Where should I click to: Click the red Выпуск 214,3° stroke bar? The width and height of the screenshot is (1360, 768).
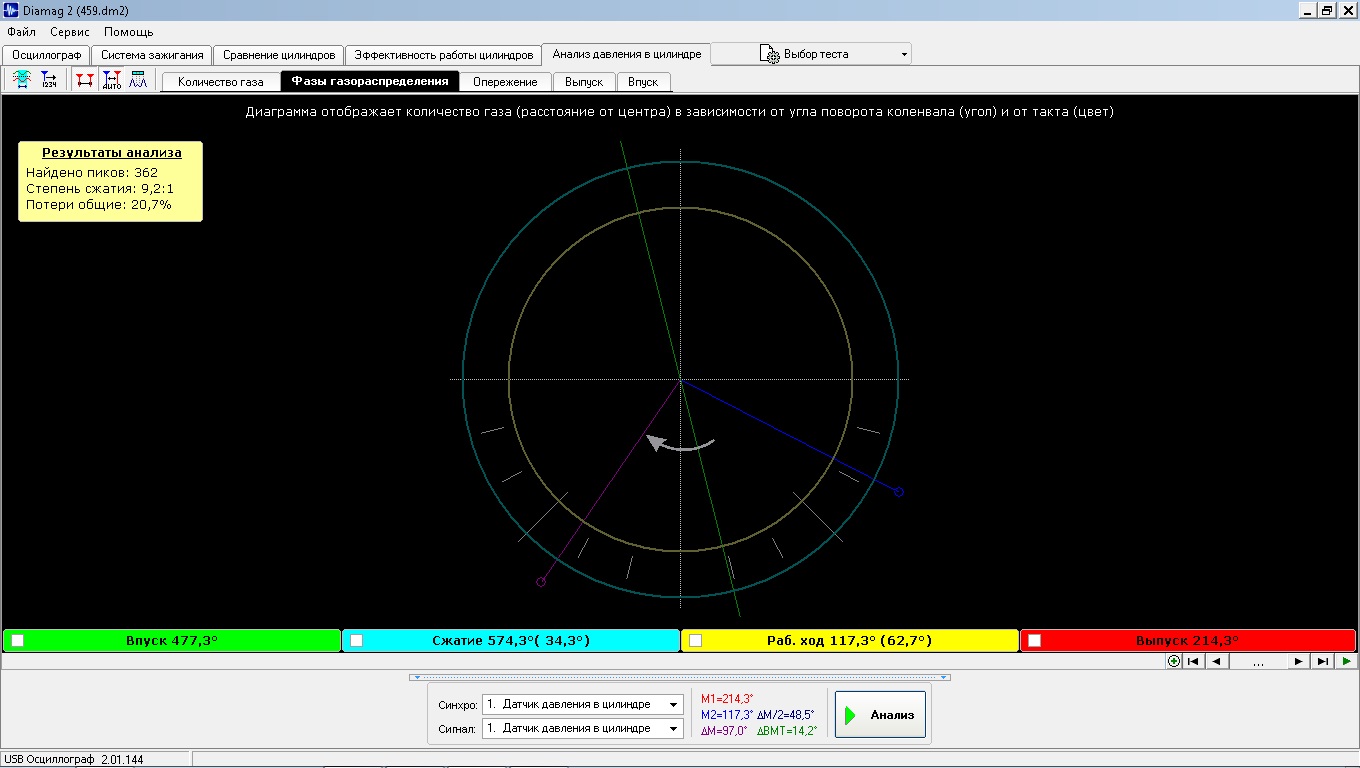[x=1188, y=640]
